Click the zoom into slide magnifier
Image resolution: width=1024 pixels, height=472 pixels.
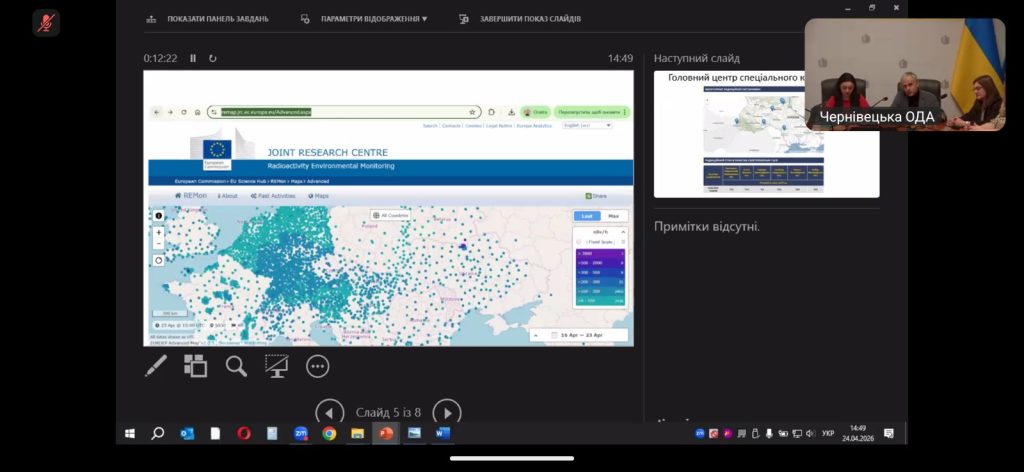236,366
